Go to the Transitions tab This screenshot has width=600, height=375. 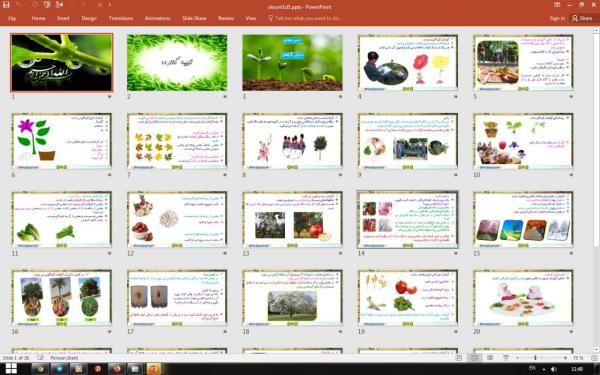[x=121, y=18]
